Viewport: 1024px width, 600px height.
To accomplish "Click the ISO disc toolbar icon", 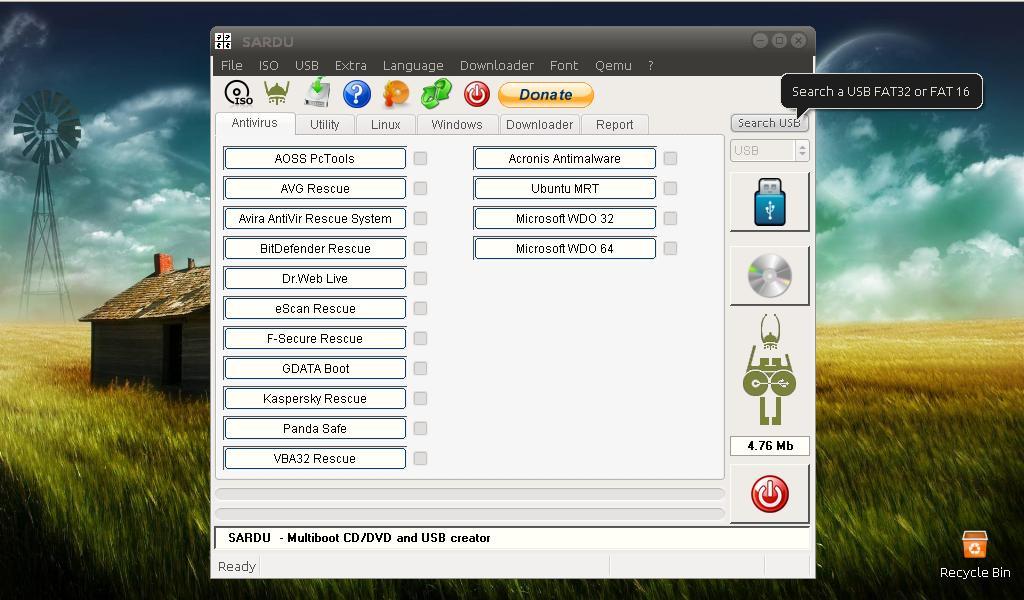I will (x=238, y=93).
